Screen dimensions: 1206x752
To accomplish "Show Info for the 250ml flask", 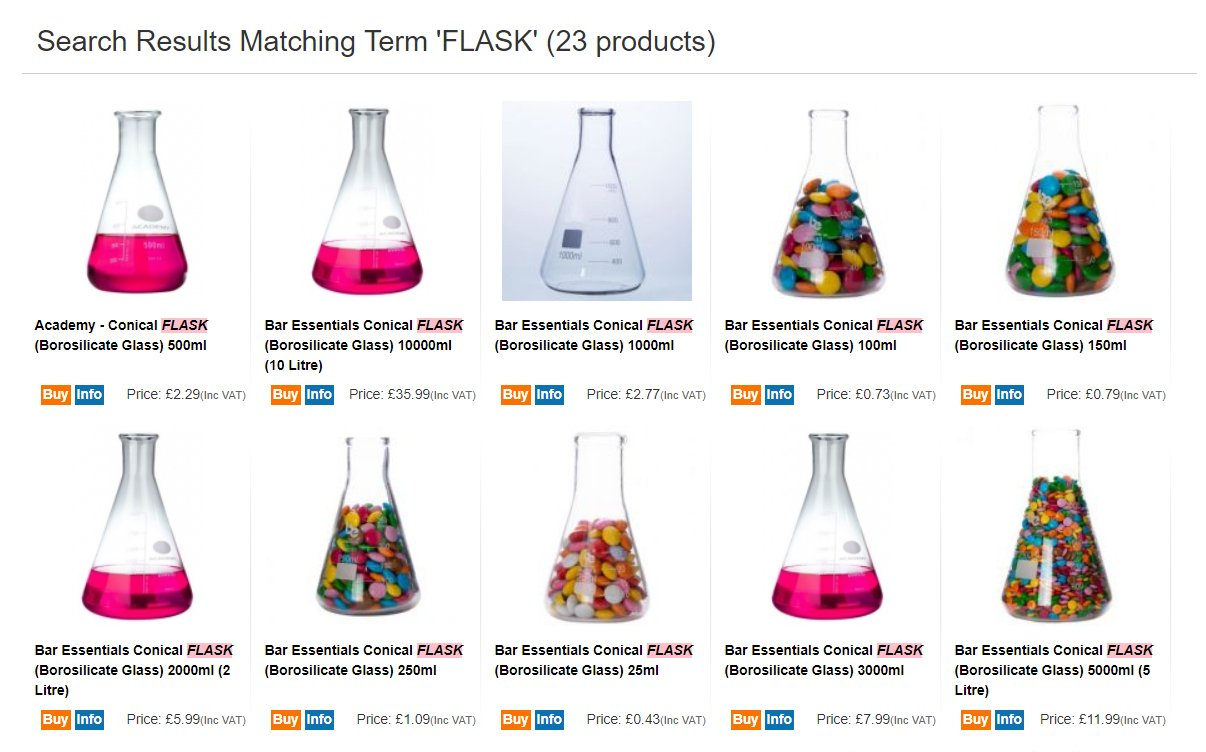I will click(x=319, y=719).
